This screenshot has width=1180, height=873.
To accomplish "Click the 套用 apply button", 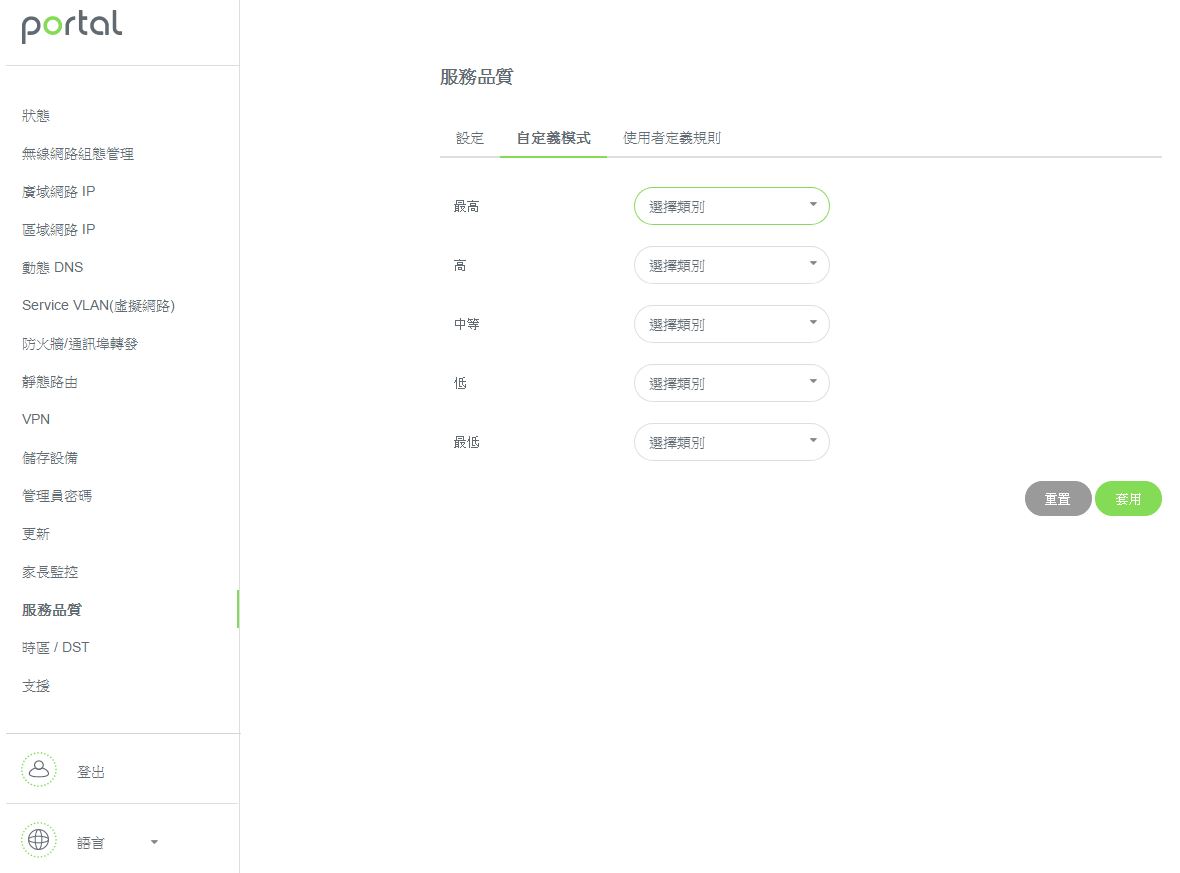I will click(1128, 498).
